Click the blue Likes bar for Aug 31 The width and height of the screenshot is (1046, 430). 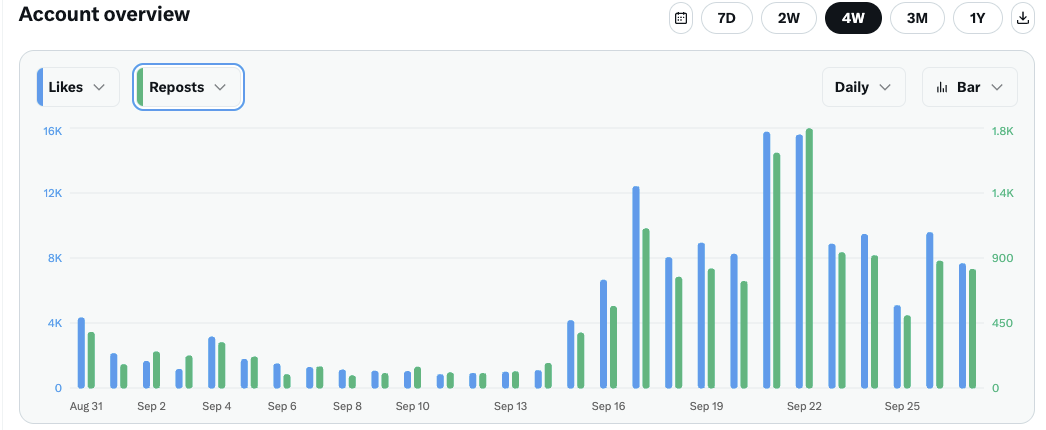point(81,353)
